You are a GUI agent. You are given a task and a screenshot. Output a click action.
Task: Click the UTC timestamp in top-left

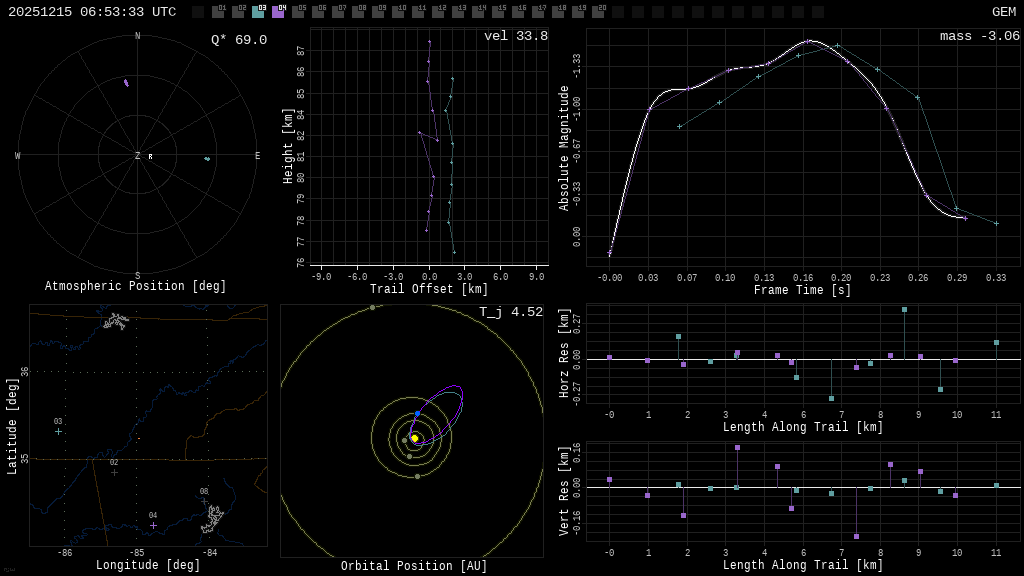[92, 12]
